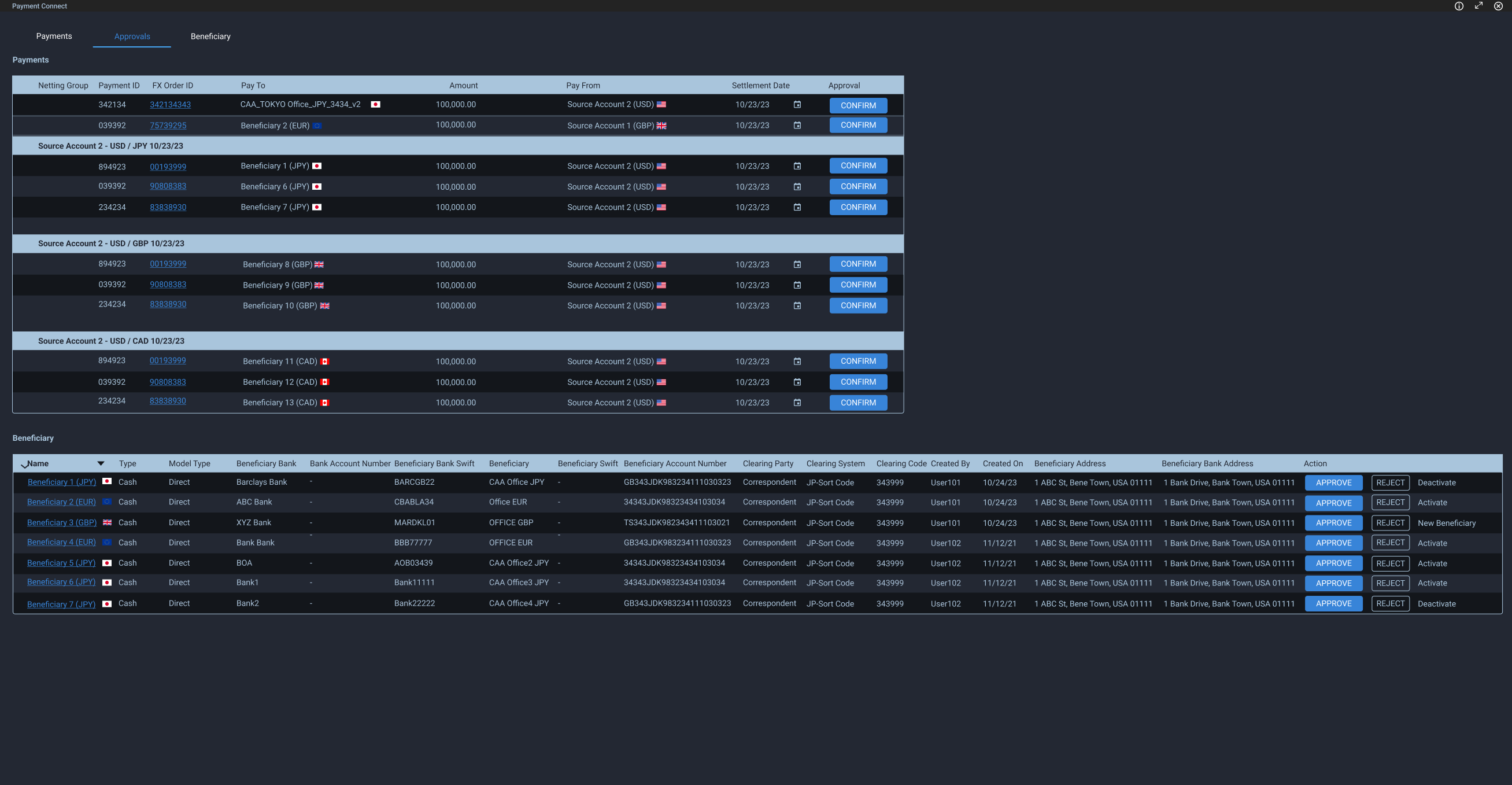1512x785 pixels.
Task: Open calendar picker for payment 342134
Action: [797, 105]
